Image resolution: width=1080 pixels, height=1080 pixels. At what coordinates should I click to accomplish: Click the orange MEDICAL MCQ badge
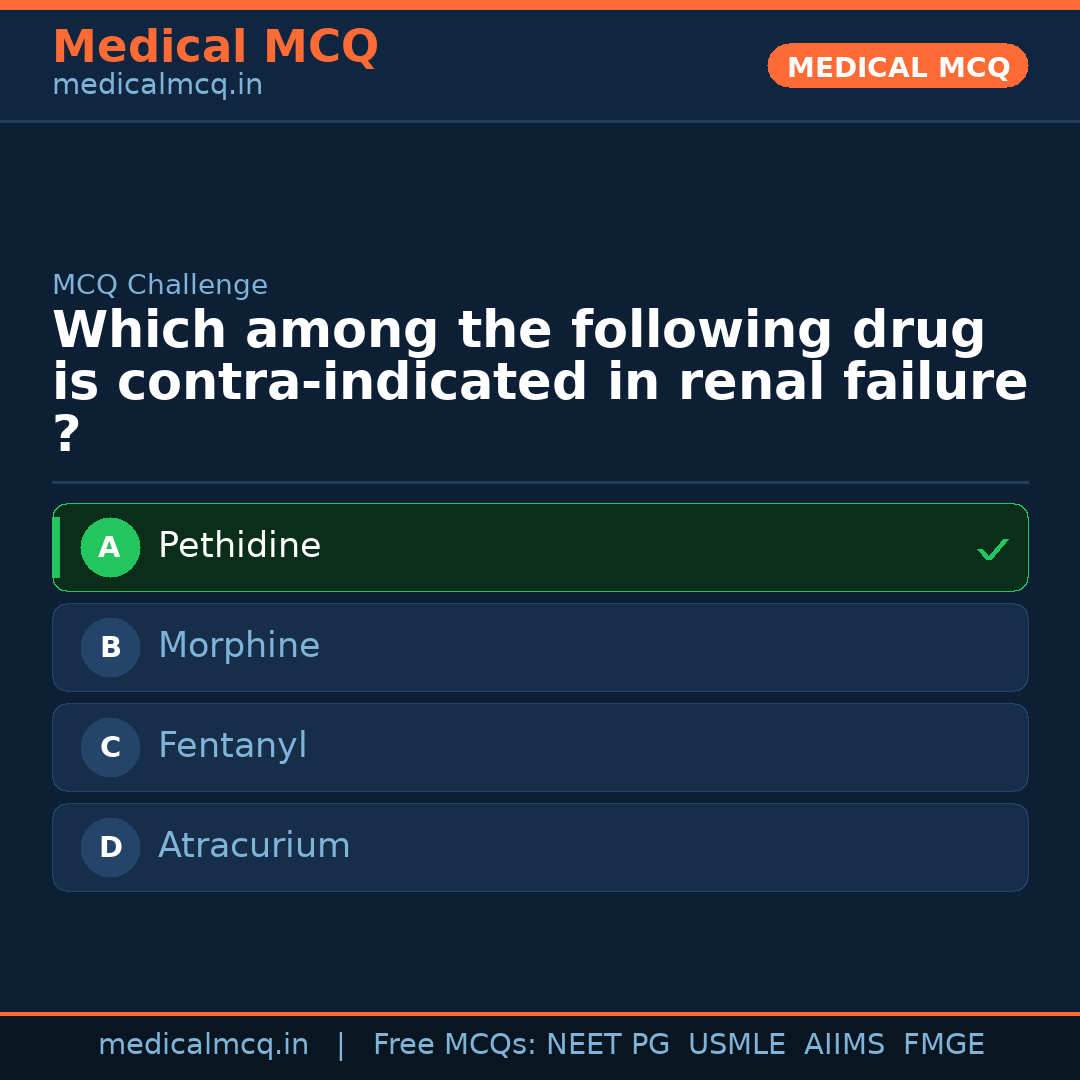897,67
